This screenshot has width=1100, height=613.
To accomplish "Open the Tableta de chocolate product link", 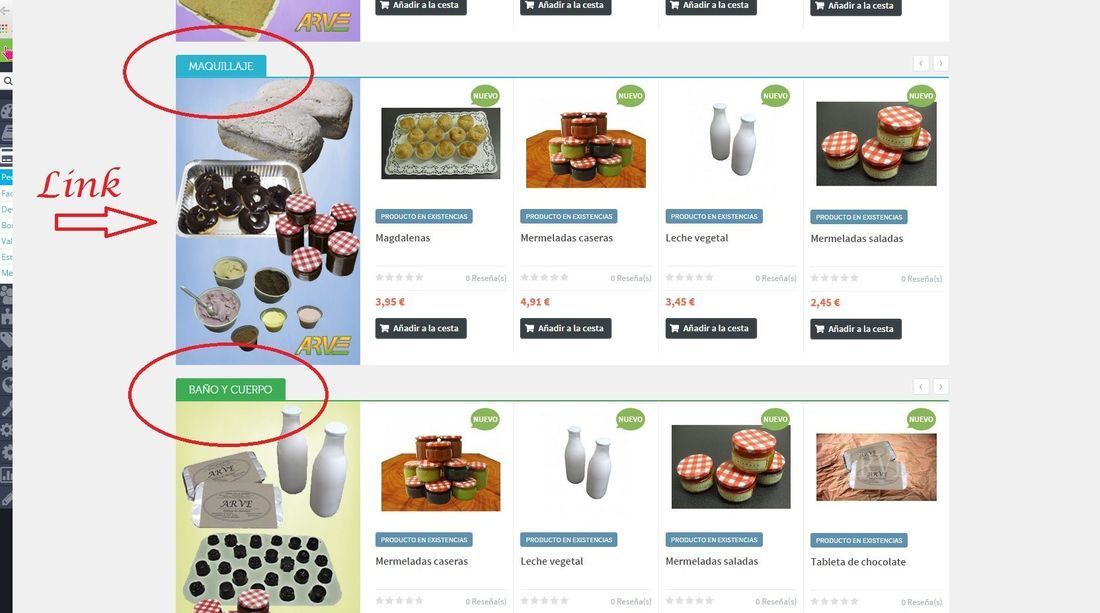I will pyautogui.click(x=858, y=562).
